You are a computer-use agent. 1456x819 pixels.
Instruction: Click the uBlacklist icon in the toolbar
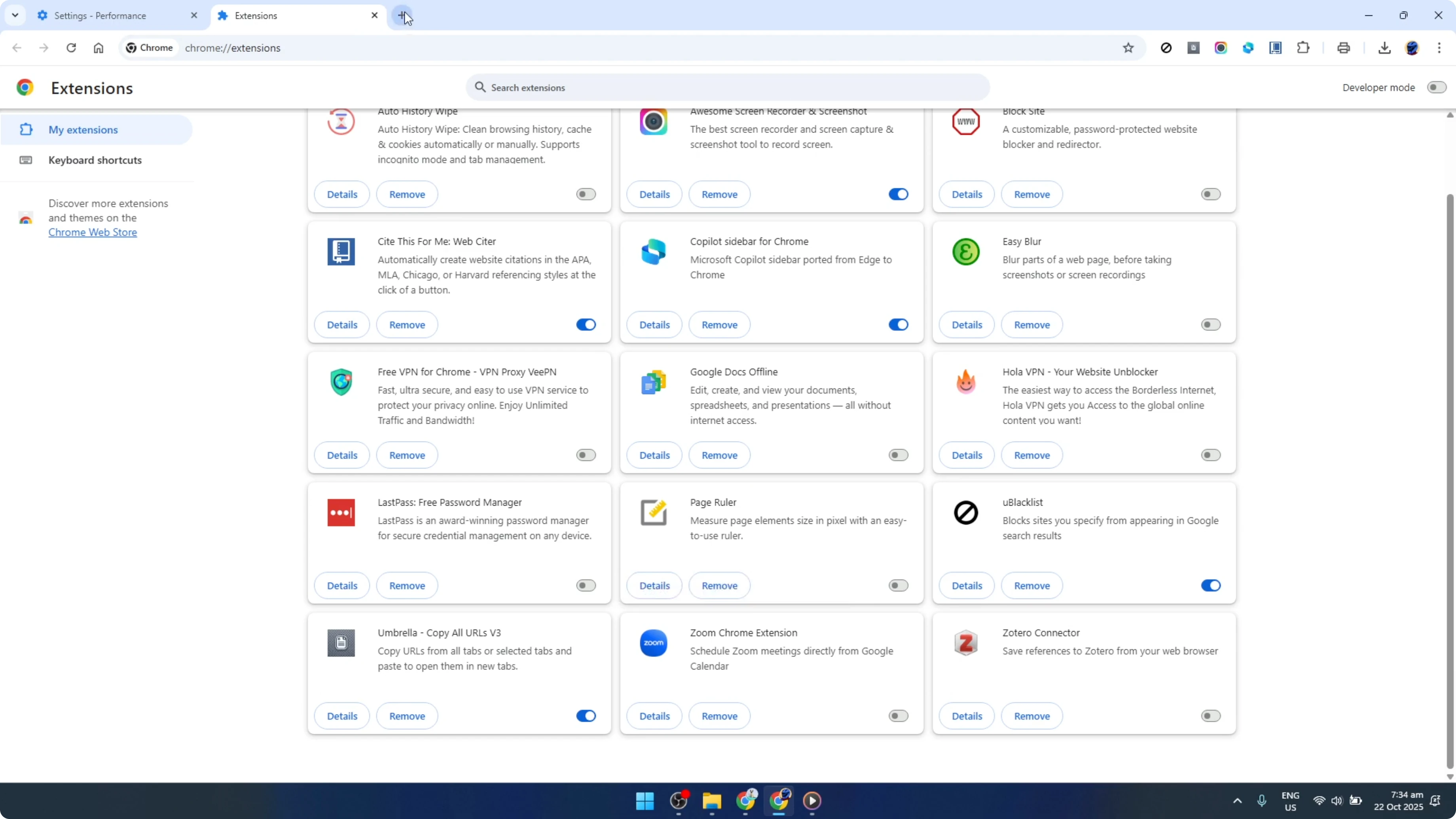1166,48
